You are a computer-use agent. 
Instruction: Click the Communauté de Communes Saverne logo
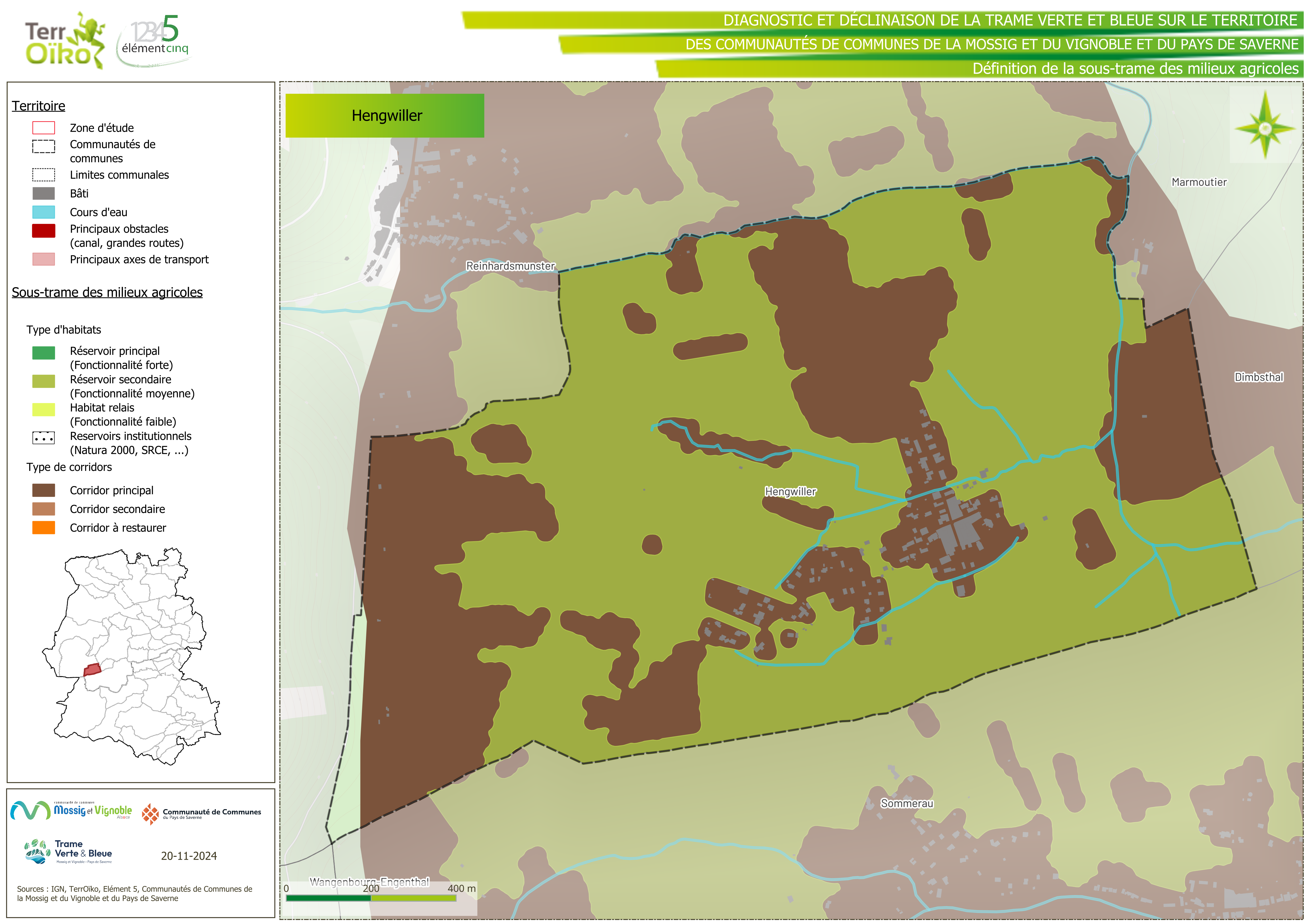[202, 814]
